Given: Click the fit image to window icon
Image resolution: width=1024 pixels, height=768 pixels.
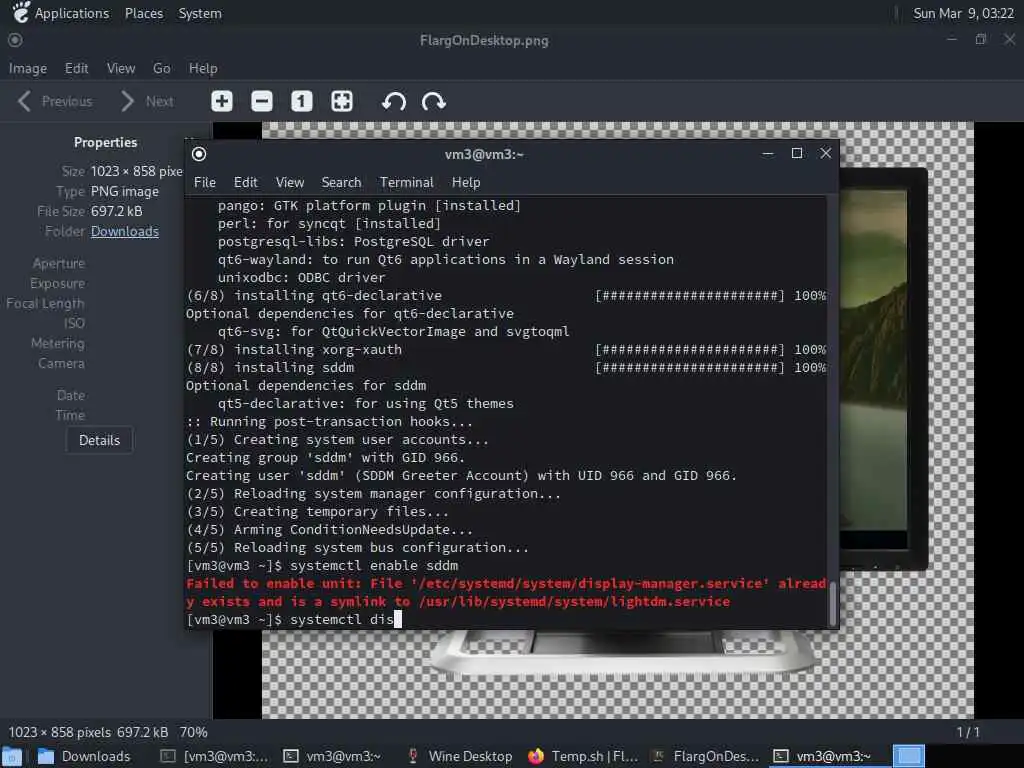Looking at the screenshot, I should click(342, 101).
